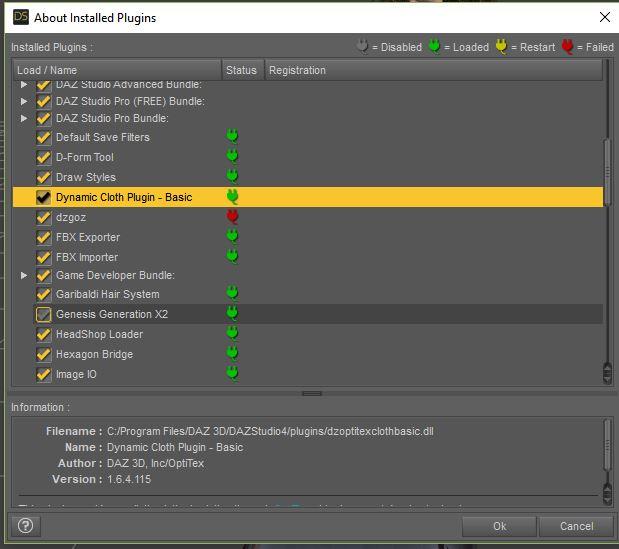The width and height of the screenshot is (619, 549).
Task: Click green status plug for Default Save Filters
Action: coord(232,137)
